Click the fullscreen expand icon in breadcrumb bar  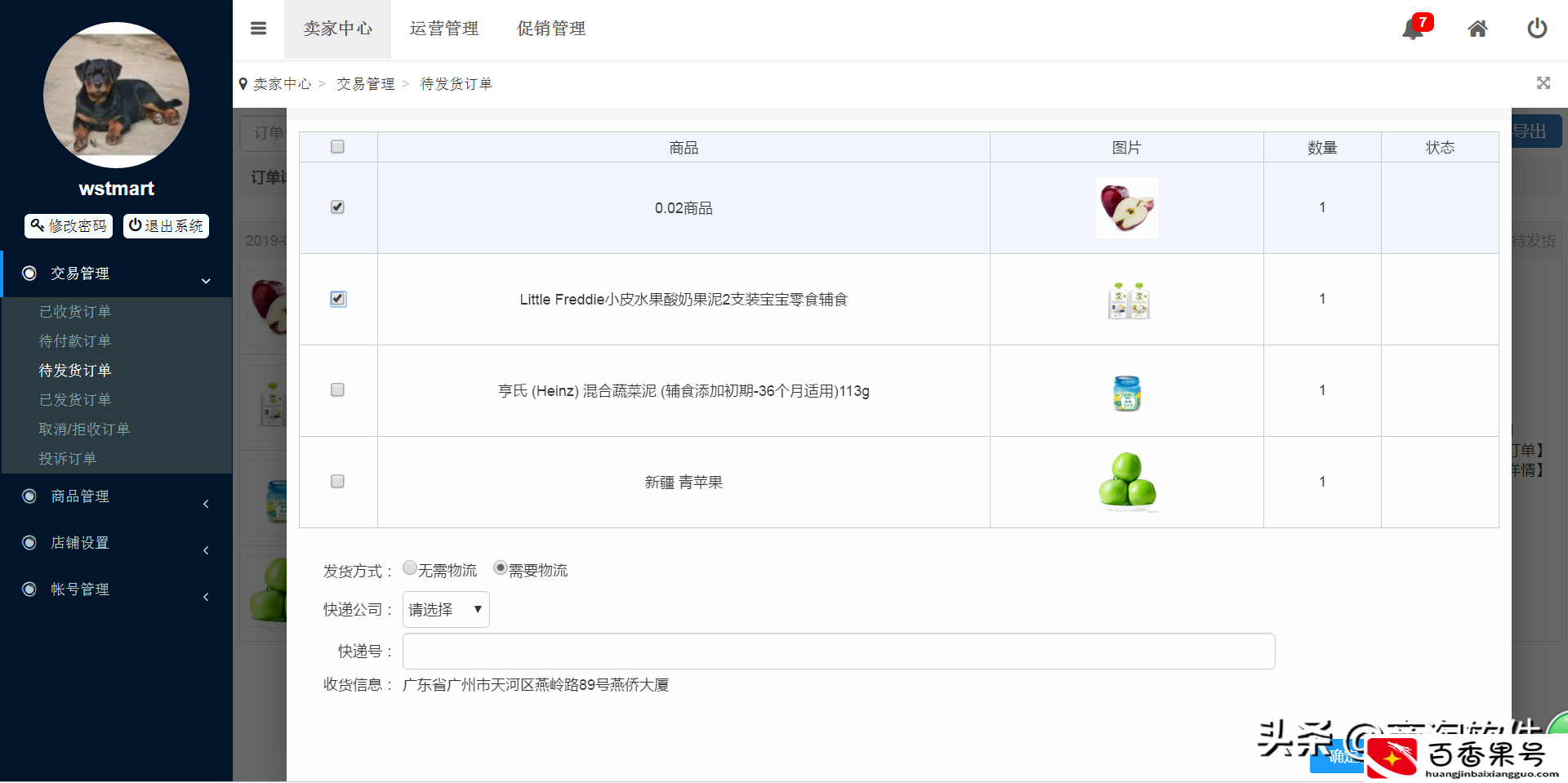coord(1543,83)
